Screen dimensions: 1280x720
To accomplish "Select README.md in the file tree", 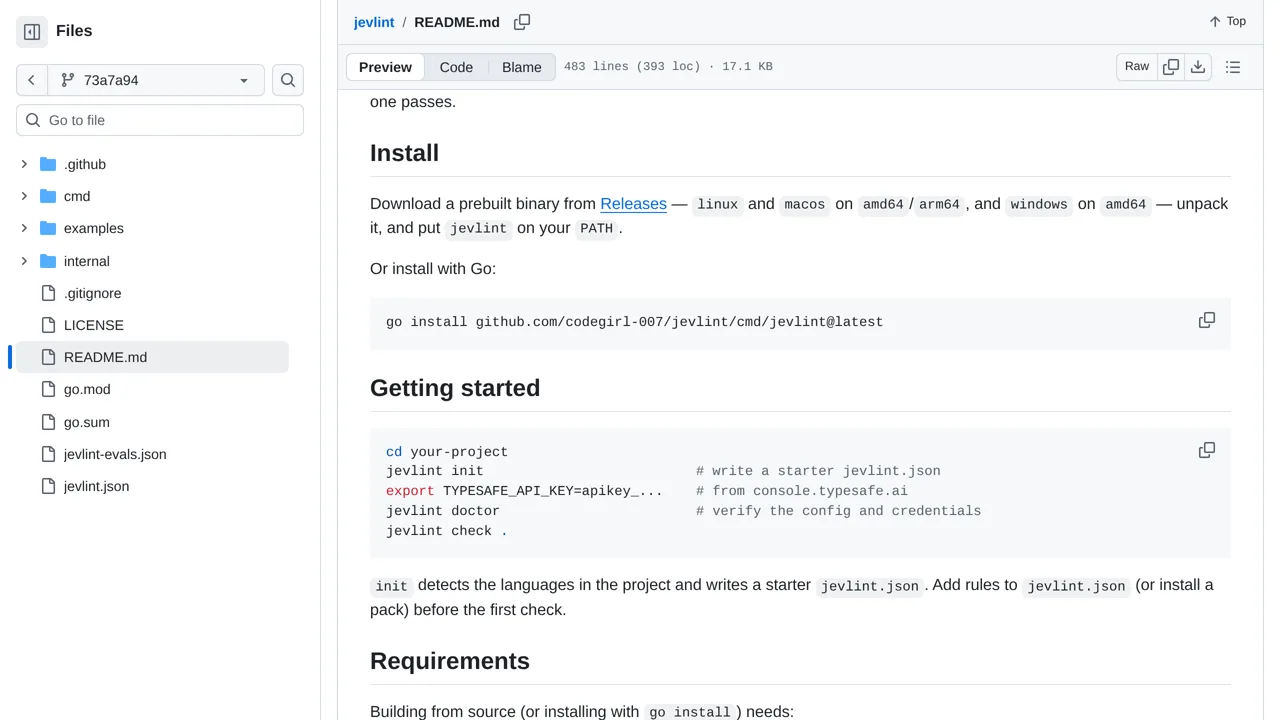I will pyautogui.click(x=152, y=357).
